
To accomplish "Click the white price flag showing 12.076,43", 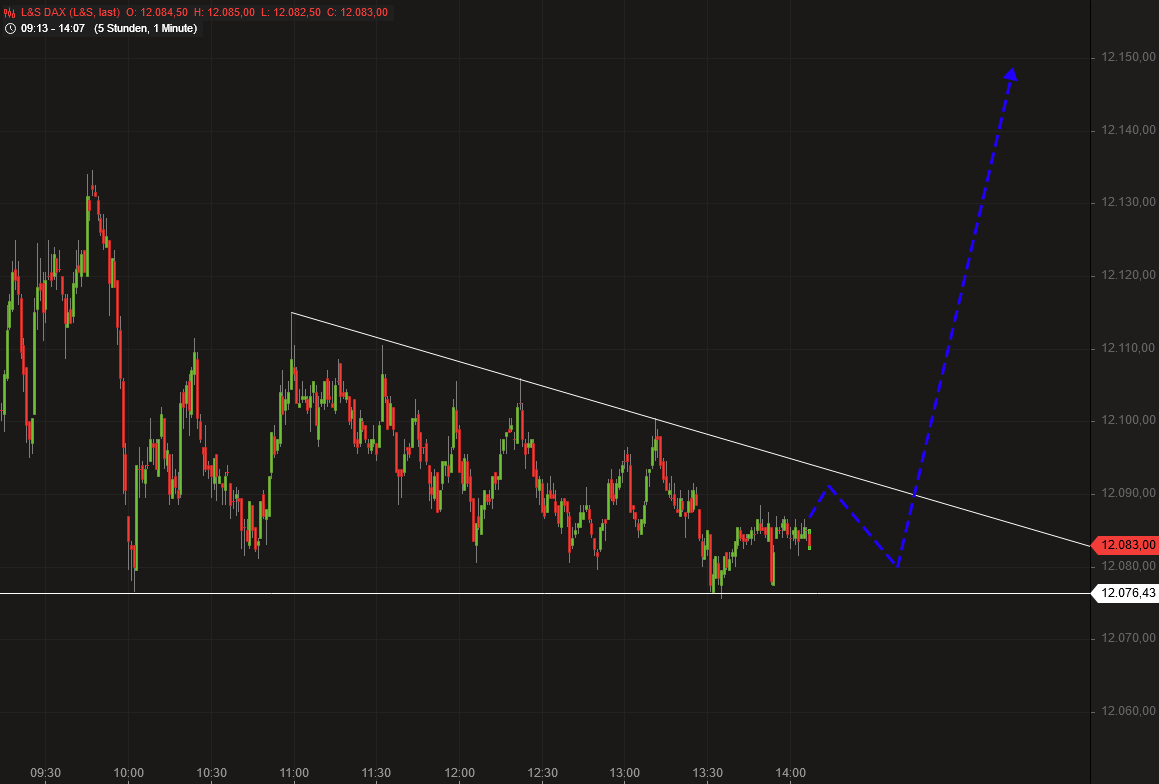I will (x=1125, y=592).
